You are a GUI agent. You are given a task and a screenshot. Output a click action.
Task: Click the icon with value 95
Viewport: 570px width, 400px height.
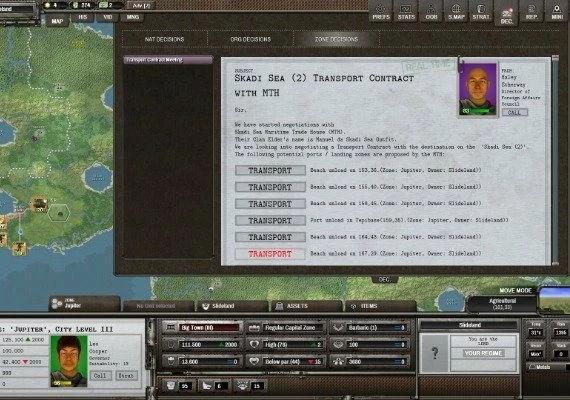tap(170, 386)
